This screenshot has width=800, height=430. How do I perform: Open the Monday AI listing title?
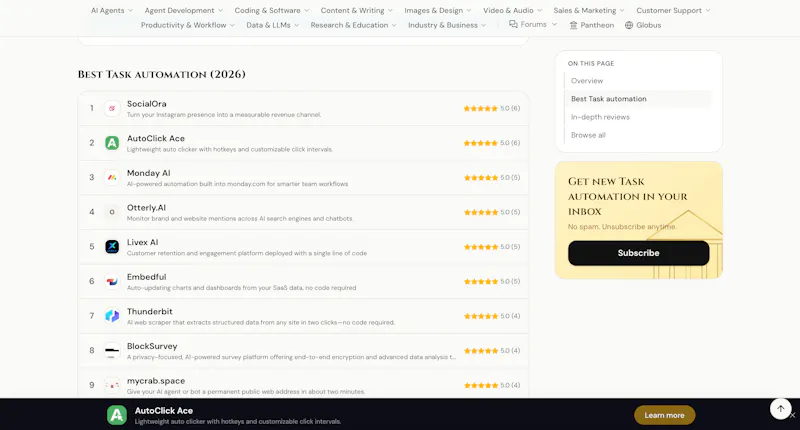148,173
